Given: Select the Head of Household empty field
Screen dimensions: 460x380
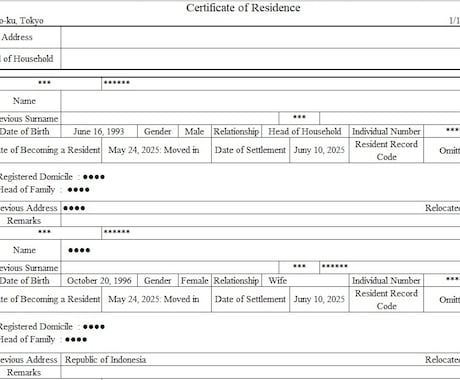Looking at the screenshot, I should (260, 59).
